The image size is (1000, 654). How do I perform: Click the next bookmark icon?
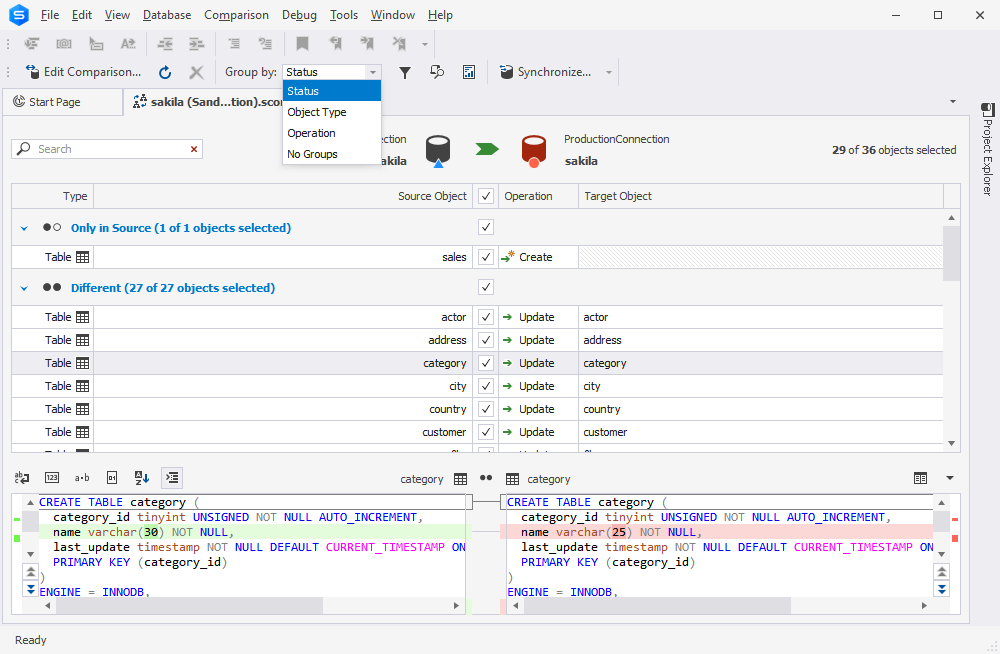[x=367, y=43]
